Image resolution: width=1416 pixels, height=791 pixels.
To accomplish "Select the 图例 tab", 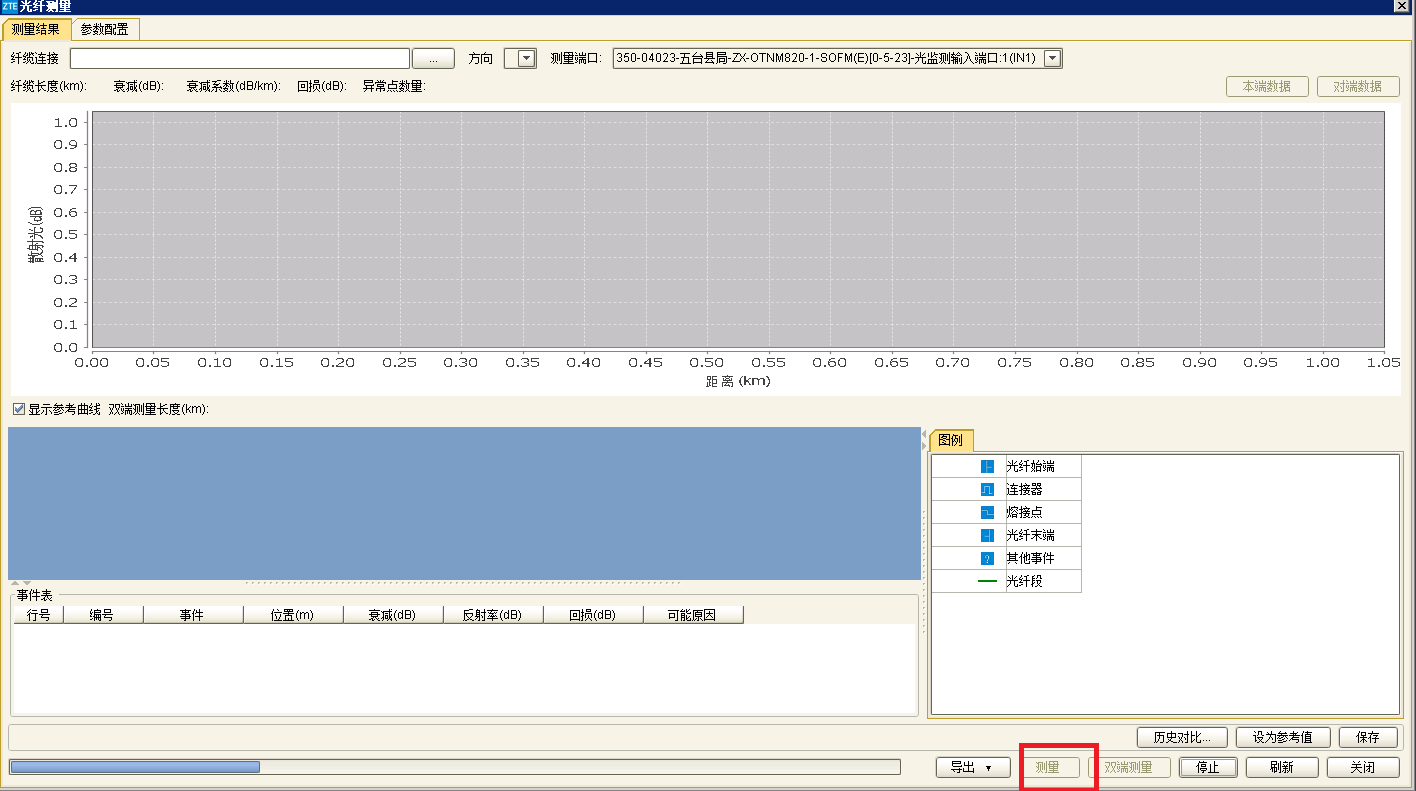I will click(950, 441).
